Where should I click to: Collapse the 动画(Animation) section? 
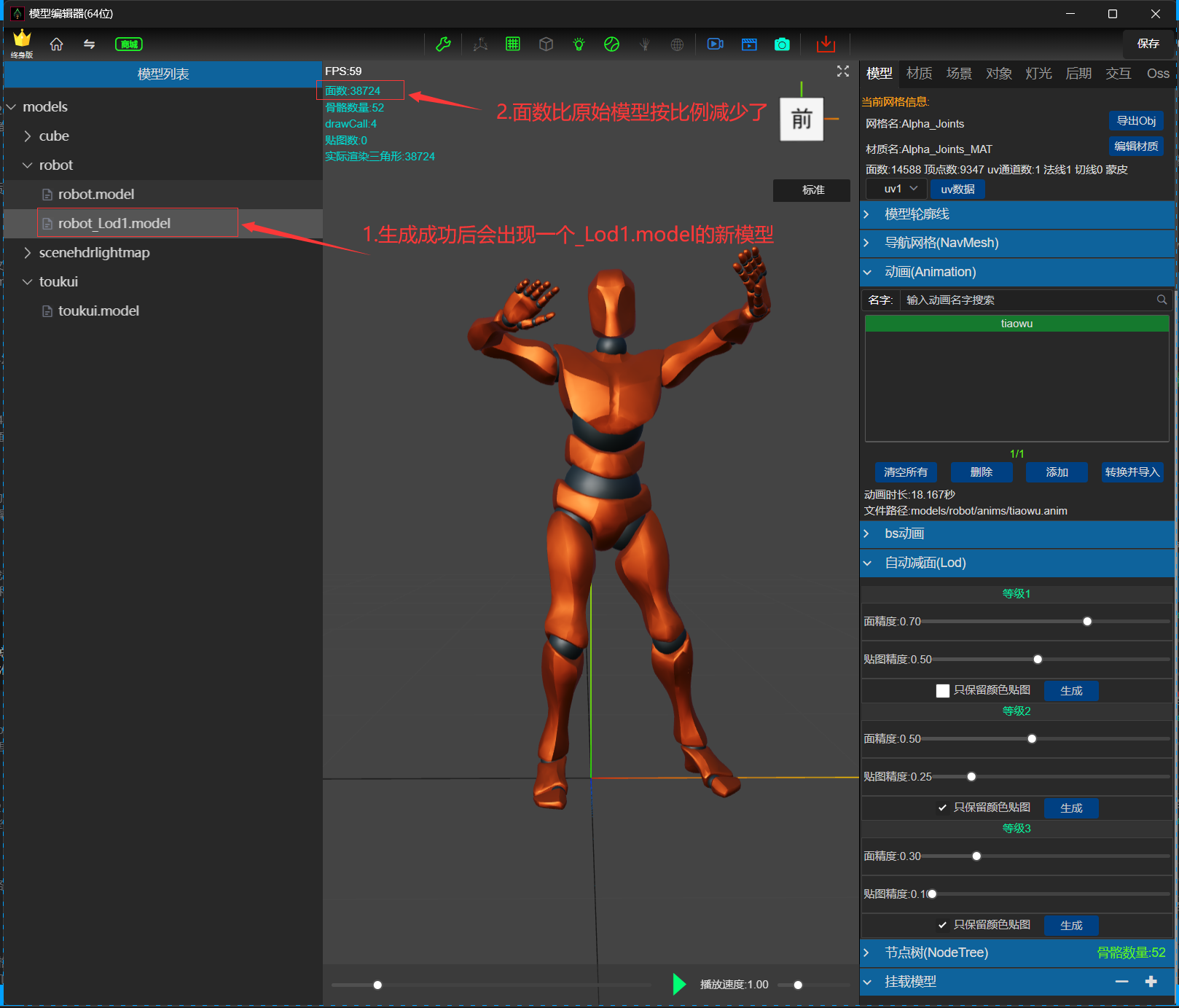pyautogui.click(x=1017, y=272)
